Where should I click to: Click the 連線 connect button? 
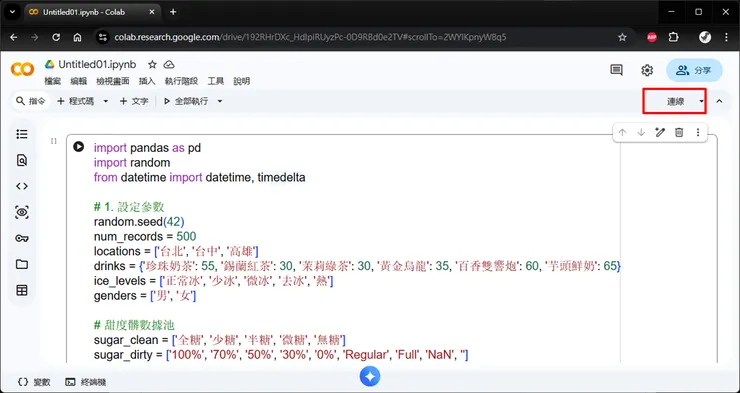click(675, 101)
